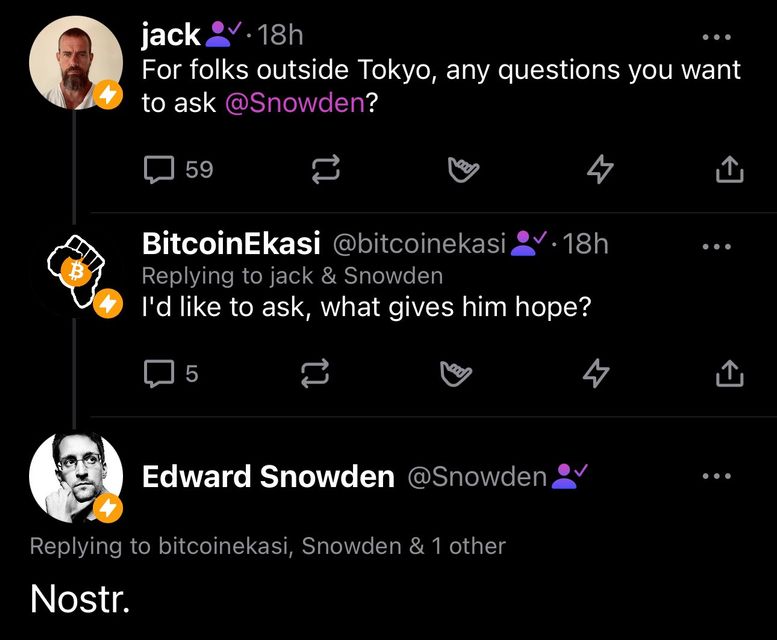
Task: Share BitcoinEkasi's post
Action: [730, 374]
